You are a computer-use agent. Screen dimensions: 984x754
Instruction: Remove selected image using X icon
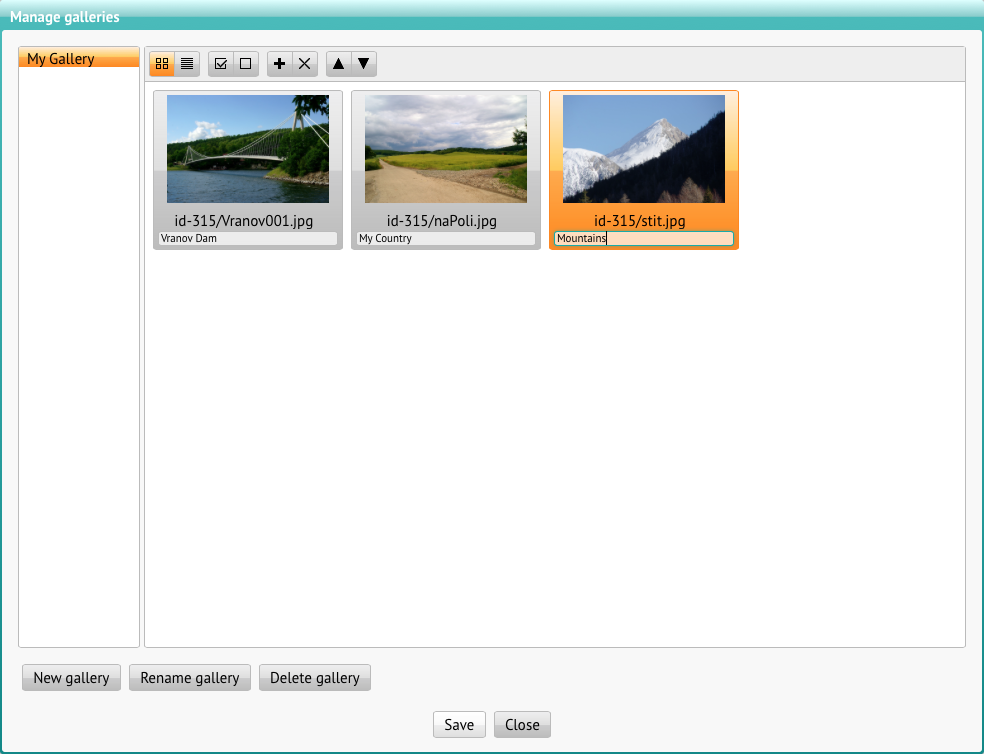[x=303, y=63]
